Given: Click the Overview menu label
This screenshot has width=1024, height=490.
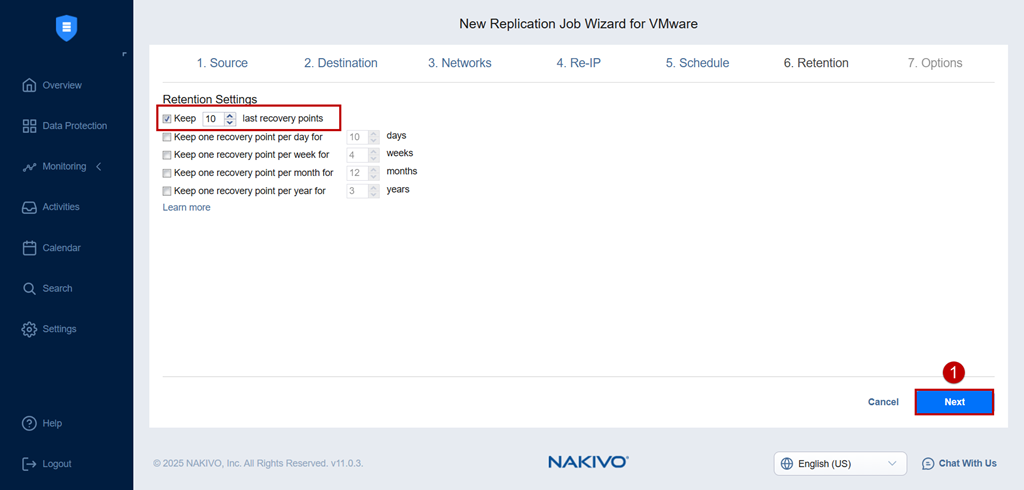Looking at the screenshot, I should tap(62, 85).
